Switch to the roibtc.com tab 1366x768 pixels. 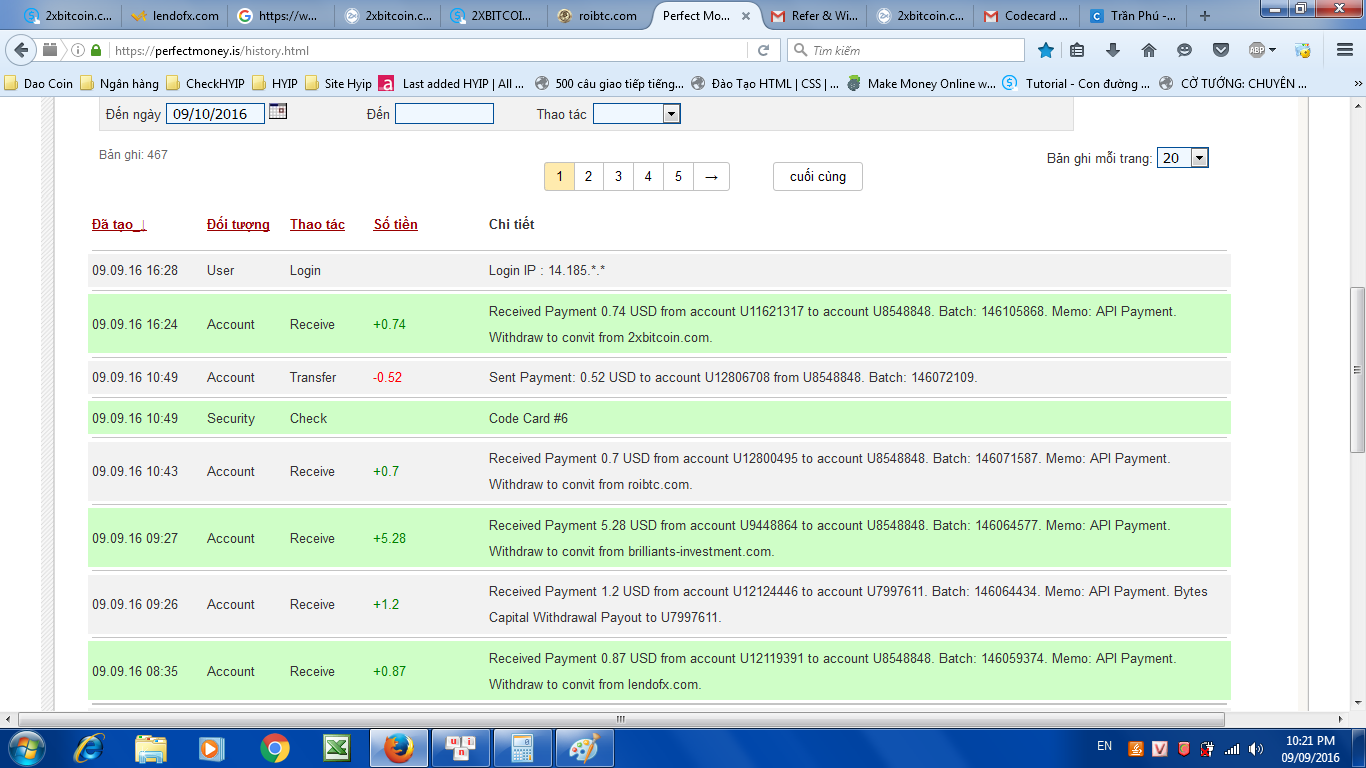click(601, 16)
